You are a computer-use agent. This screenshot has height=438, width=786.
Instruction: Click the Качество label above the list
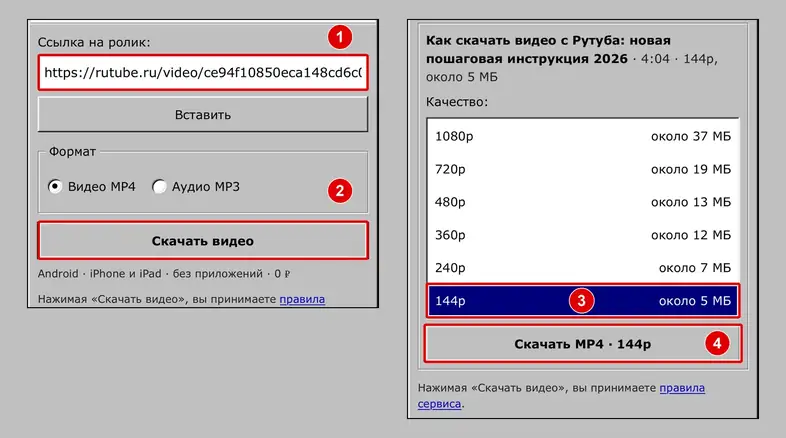457,102
